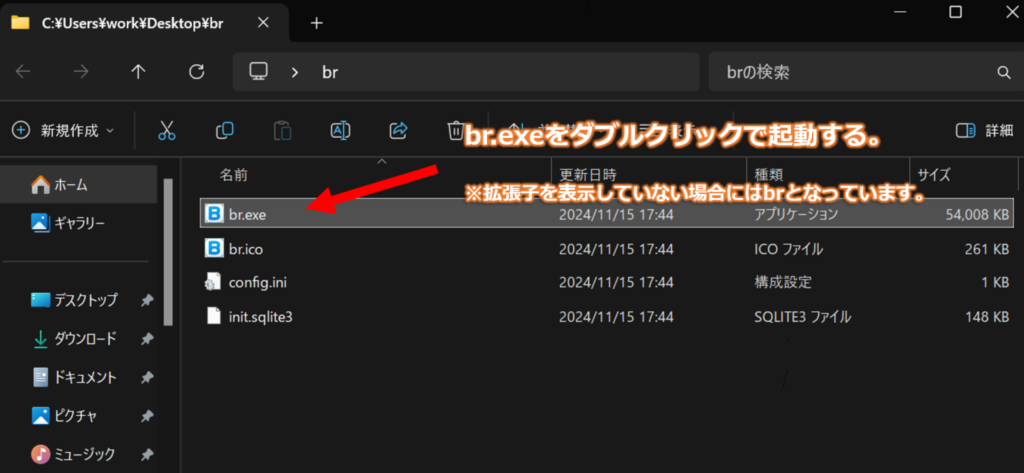Viewport: 1024px width, 473px height.
Task: Open the 新規作成 dropdown menu
Action: pos(63,130)
